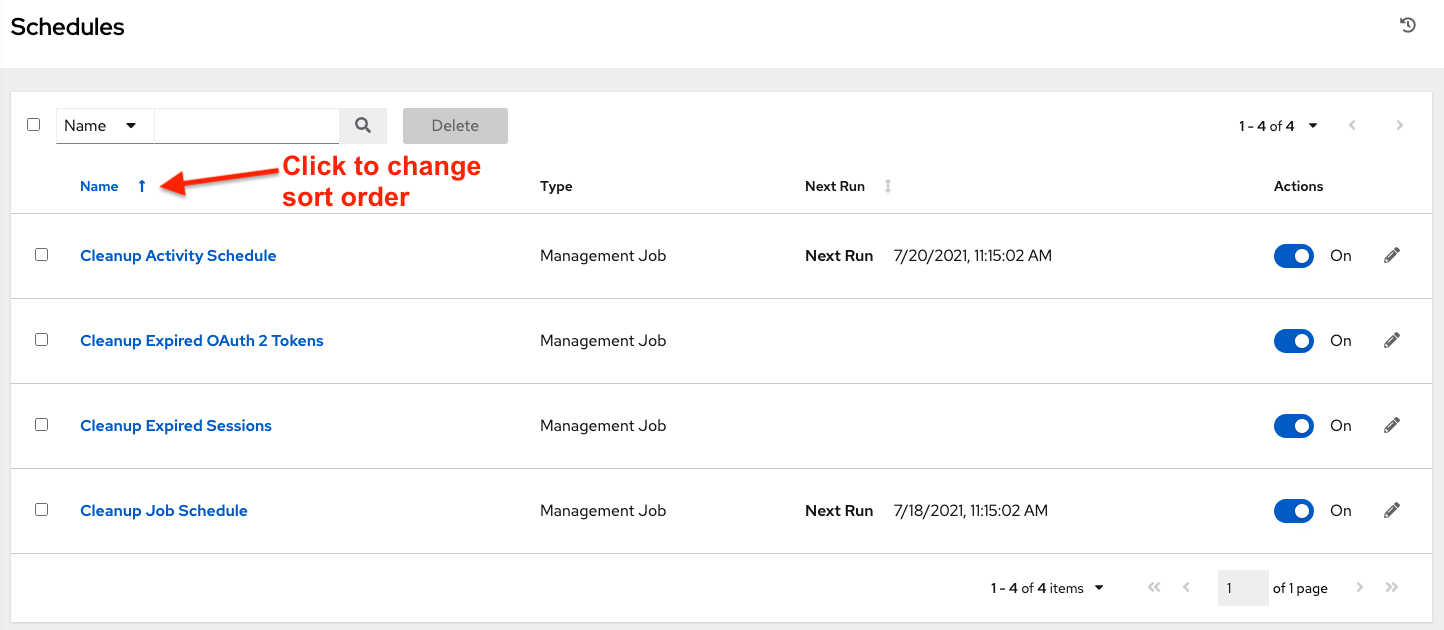The image size is (1444, 630).
Task: Edit the Cleanup Job Schedule entry
Action: 1391,511
